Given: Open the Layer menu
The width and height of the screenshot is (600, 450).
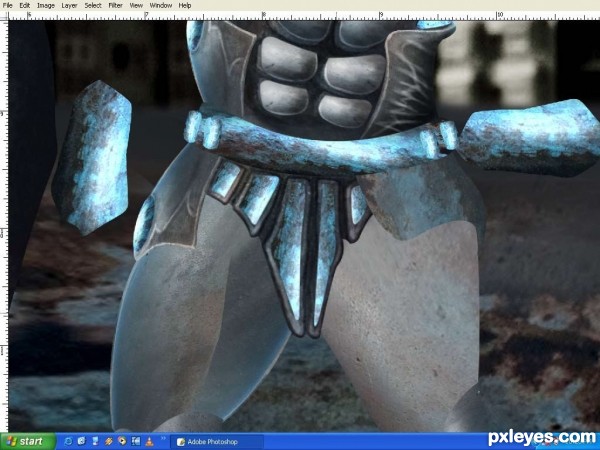Looking at the screenshot, I should 69,5.
